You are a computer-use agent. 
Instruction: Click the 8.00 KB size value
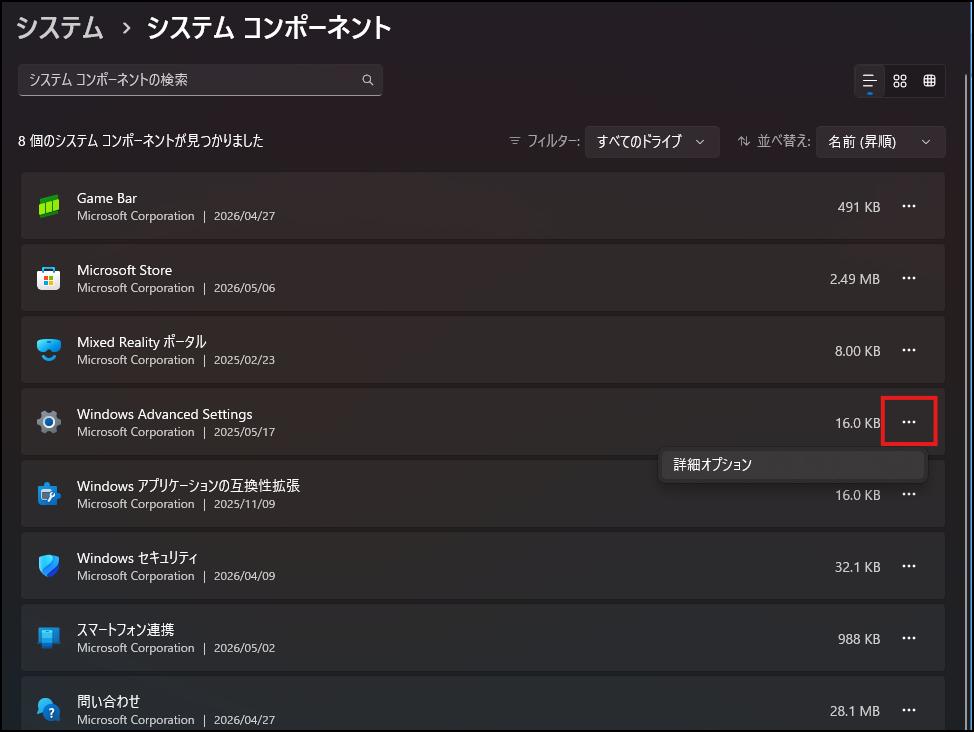pyautogui.click(x=857, y=351)
